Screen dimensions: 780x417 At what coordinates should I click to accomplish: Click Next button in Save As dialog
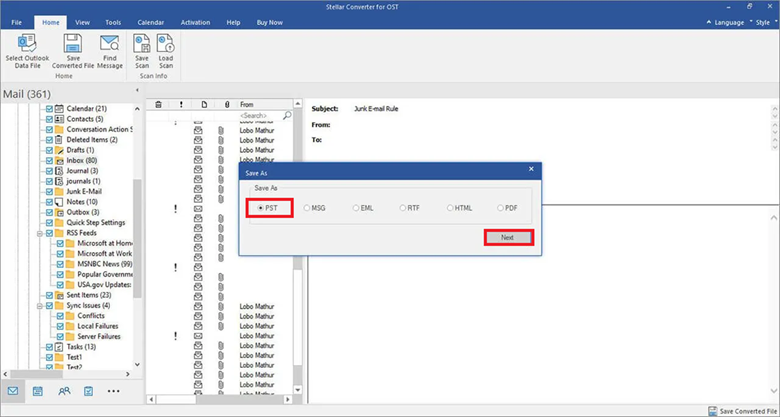pyautogui.click(x=508, y=237)
